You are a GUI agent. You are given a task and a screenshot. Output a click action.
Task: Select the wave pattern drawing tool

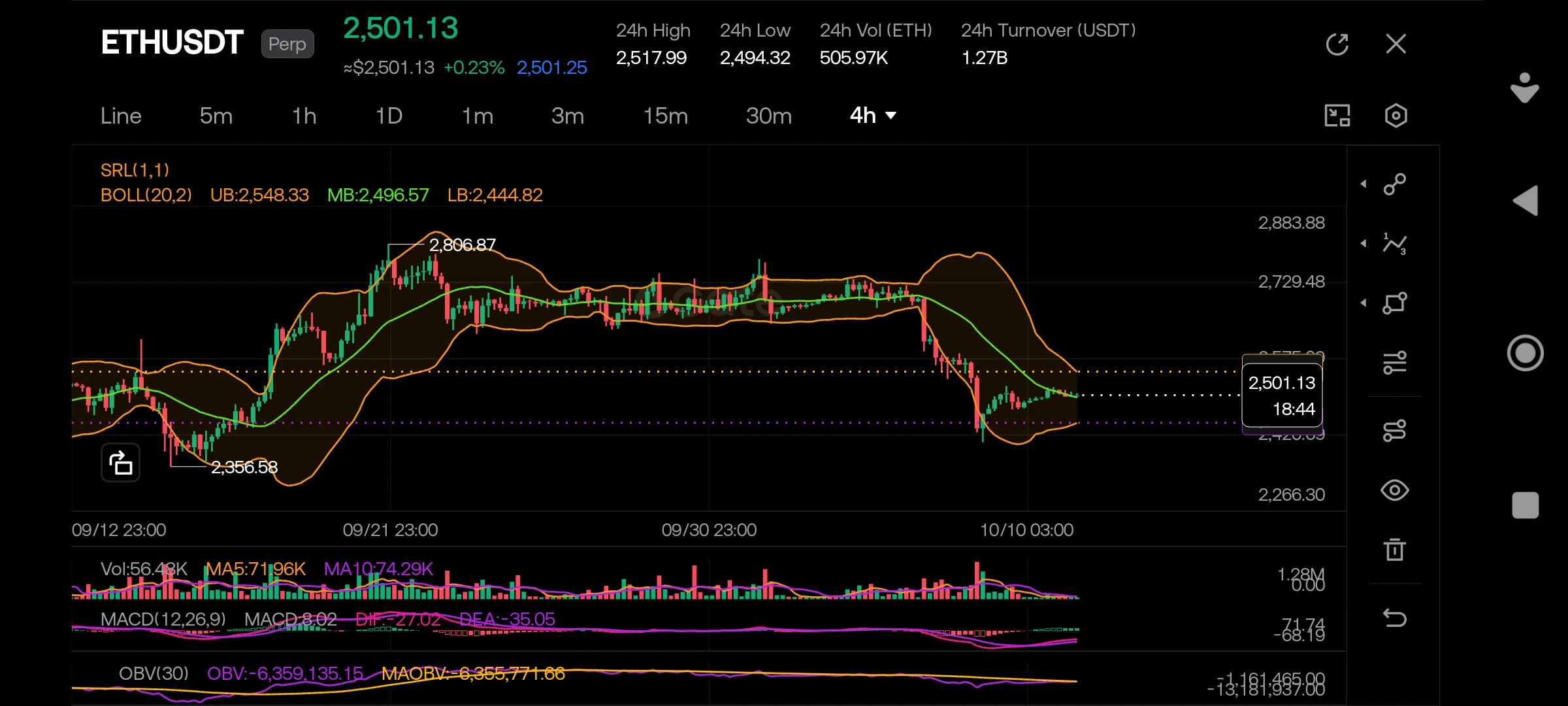[1395, 244]
